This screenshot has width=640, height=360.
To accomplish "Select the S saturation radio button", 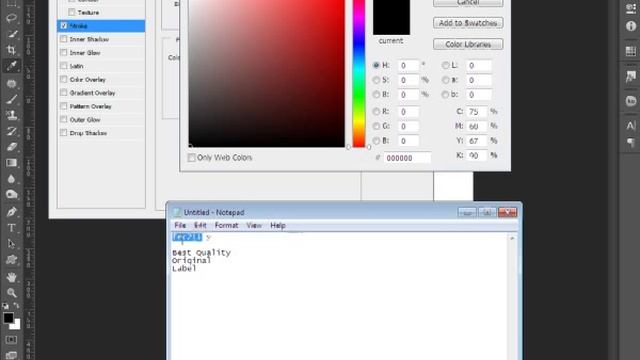I will tap(376, 80).
